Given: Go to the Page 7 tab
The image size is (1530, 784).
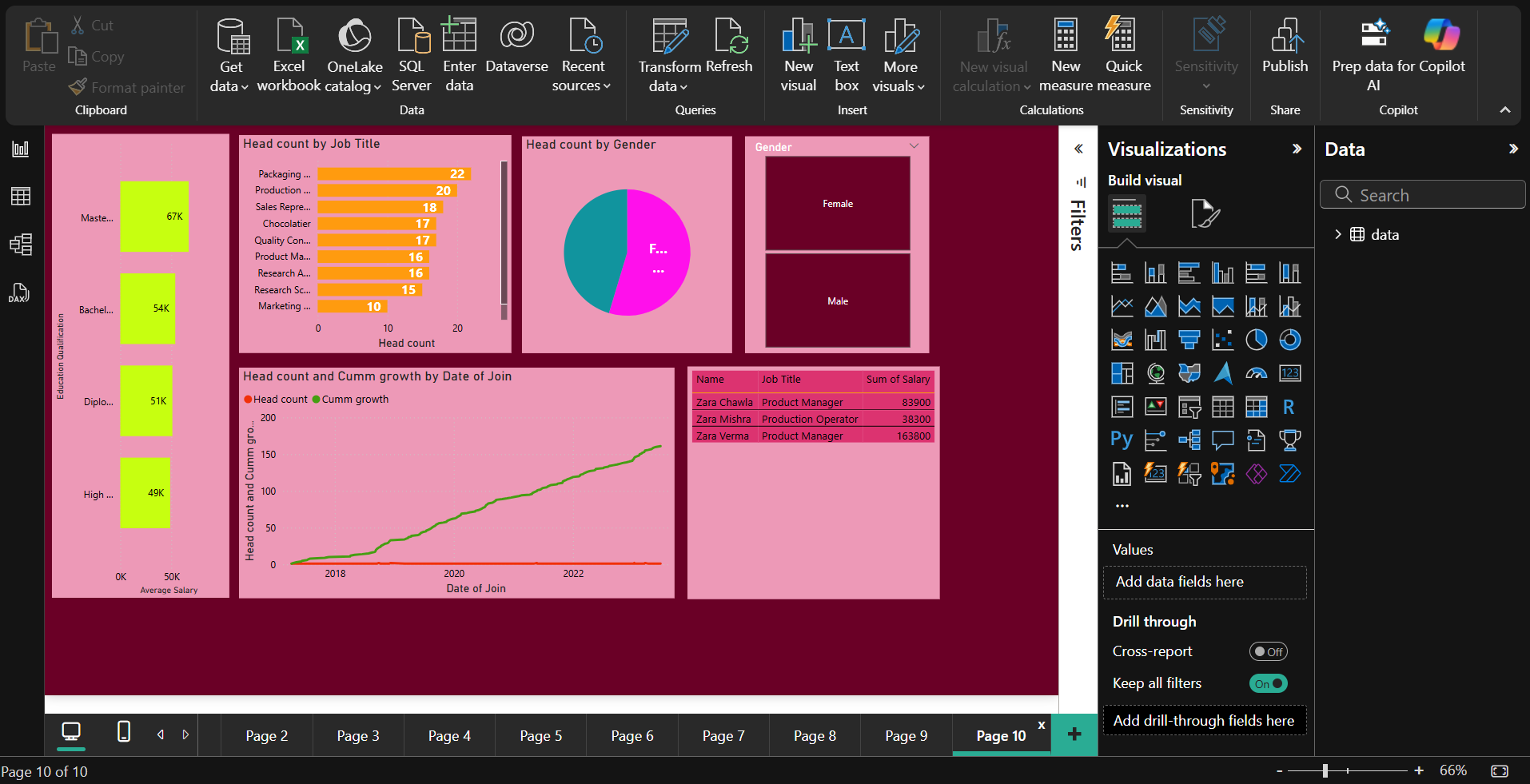Looking at the screenshot, I should click(x=723, y=736).
